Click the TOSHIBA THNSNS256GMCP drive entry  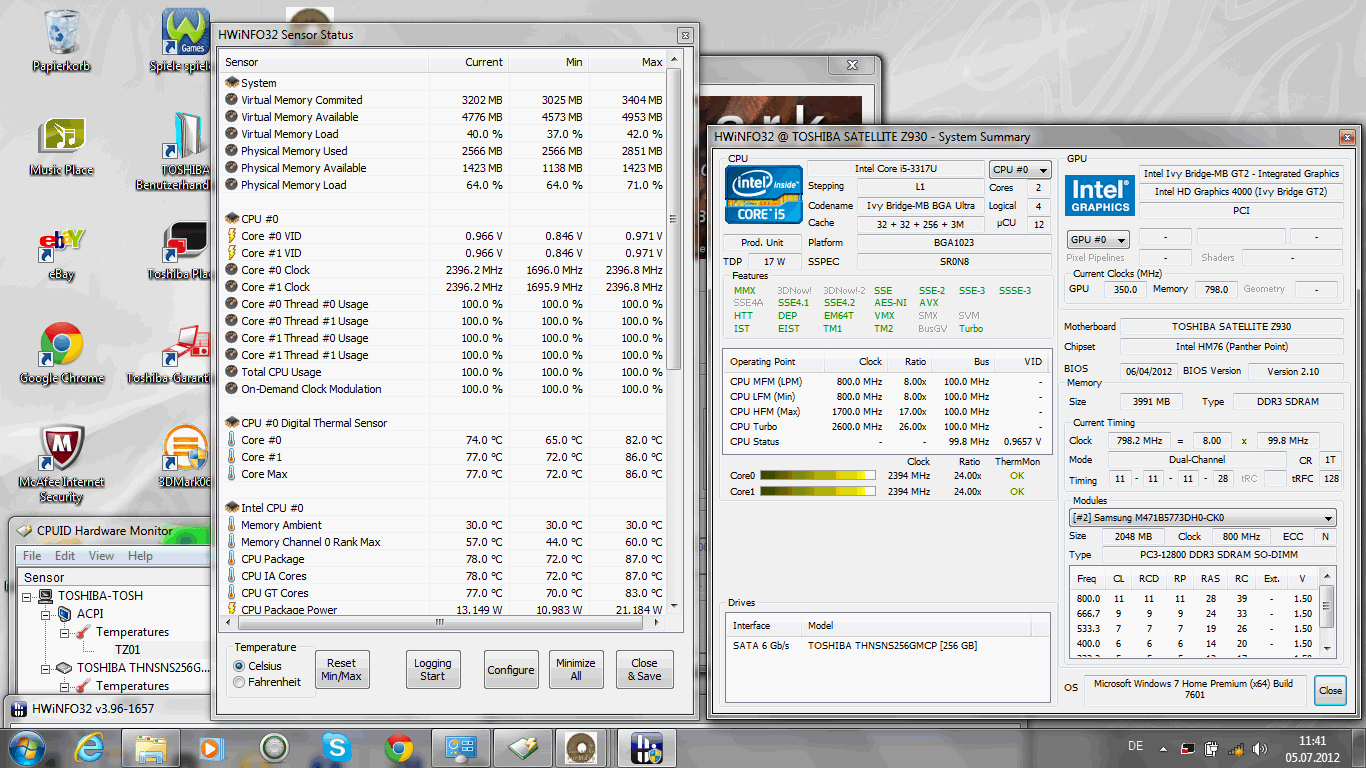[888, 646]
